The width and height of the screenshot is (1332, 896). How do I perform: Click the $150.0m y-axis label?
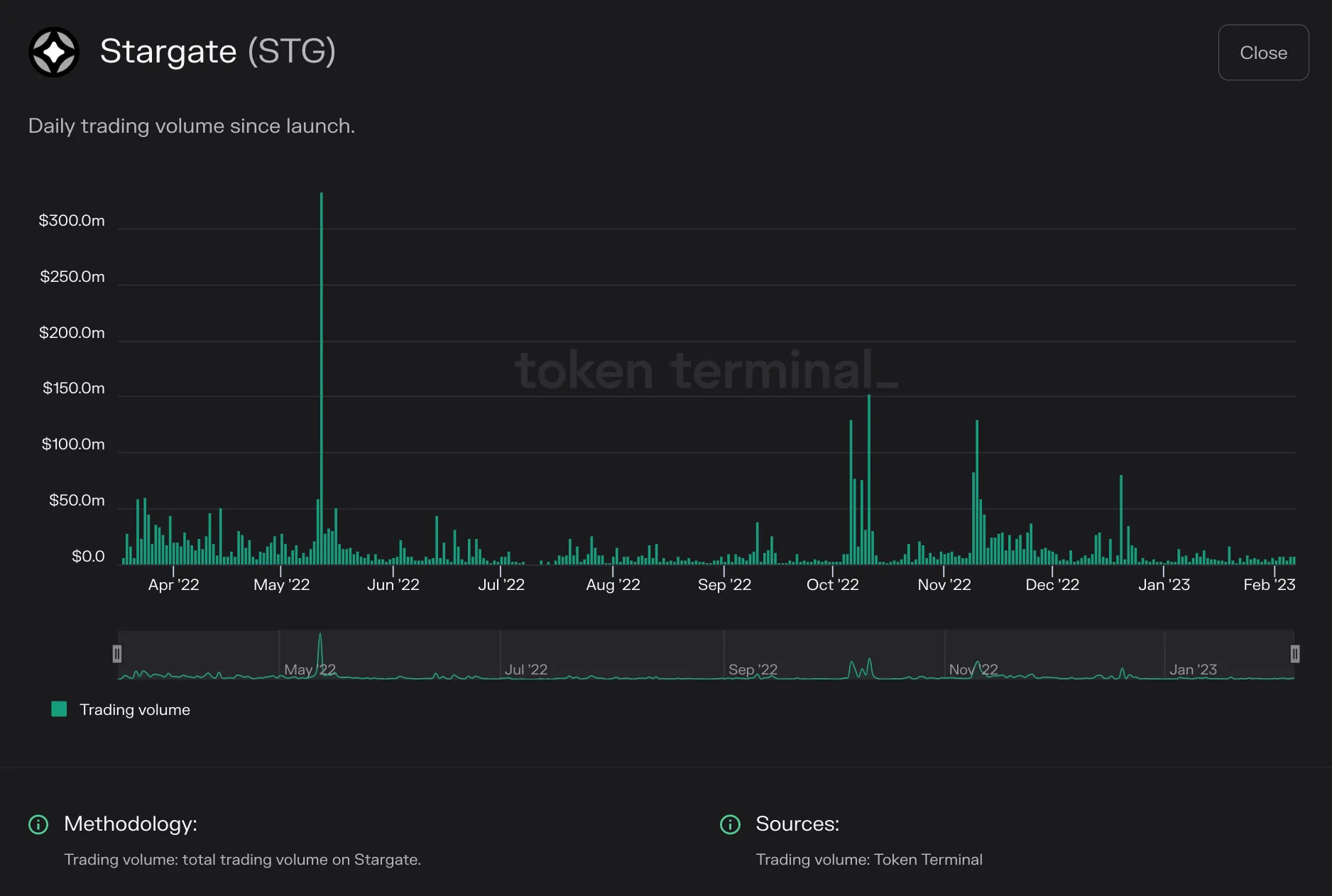click(73, 388)
